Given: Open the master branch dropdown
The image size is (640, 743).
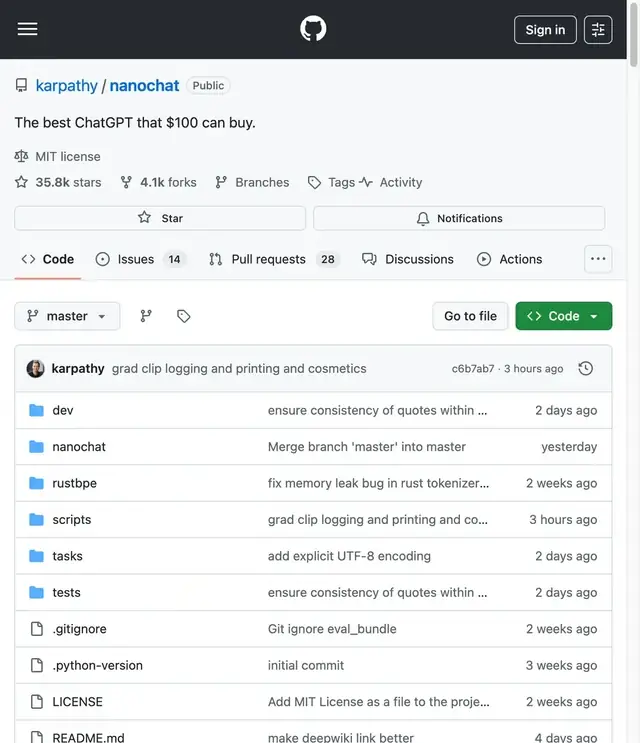Looking at the screenshot, I should (67, 316).
